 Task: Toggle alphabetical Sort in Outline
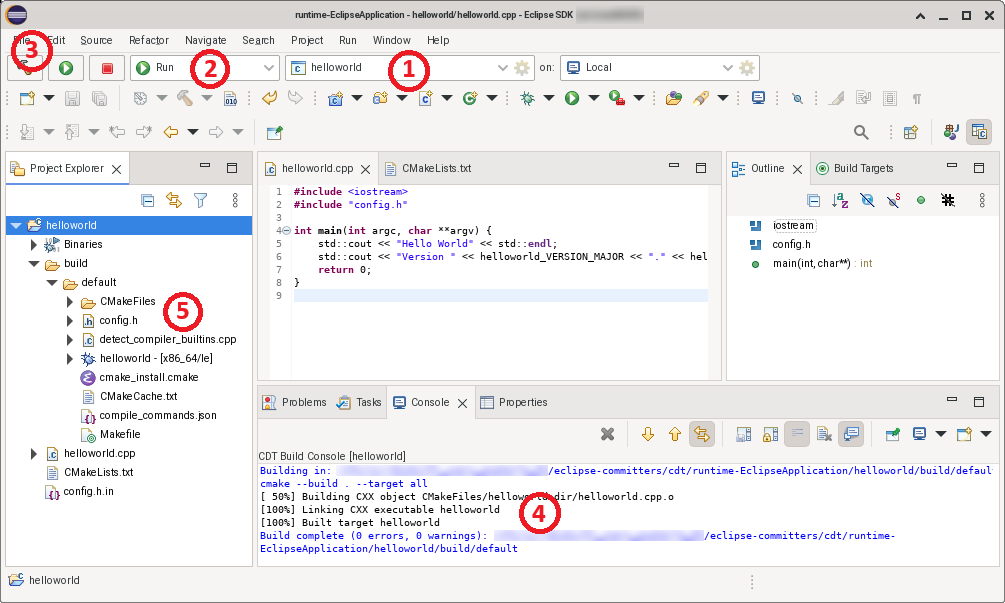pos(840,201)
